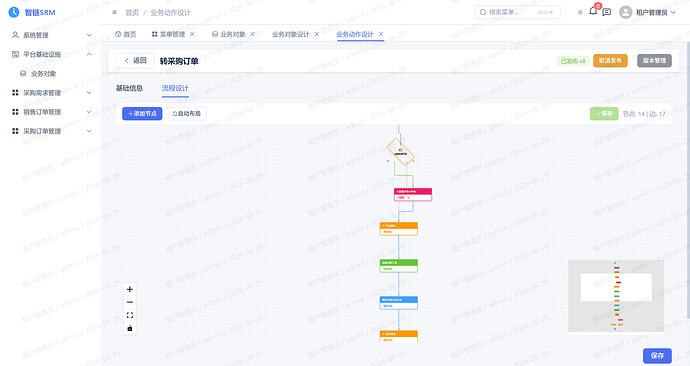Collapse the 平台基础设施 menu chevron
Screen dimensions: 690x366
pos(89,54)
